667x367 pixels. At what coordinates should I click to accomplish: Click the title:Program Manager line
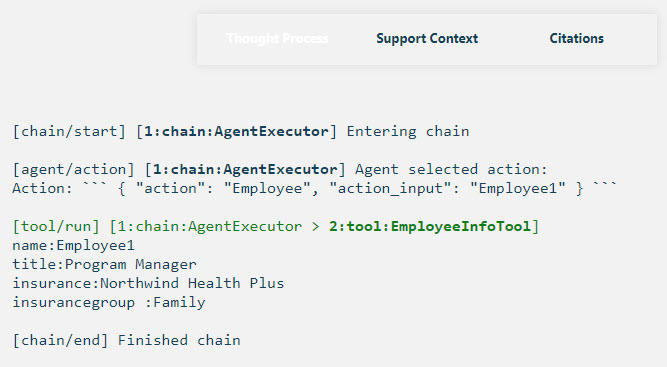click(104, 265)
